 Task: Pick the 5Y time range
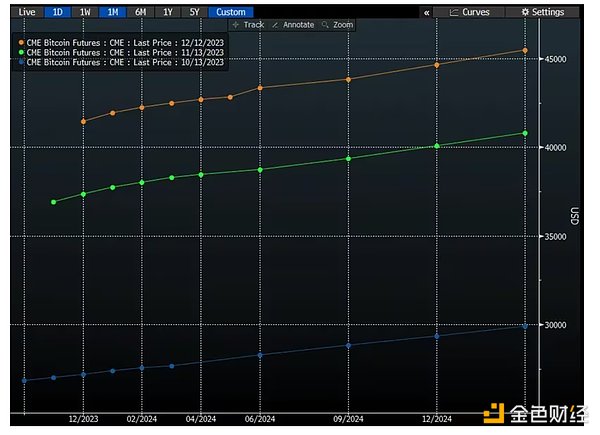(194, 12)
